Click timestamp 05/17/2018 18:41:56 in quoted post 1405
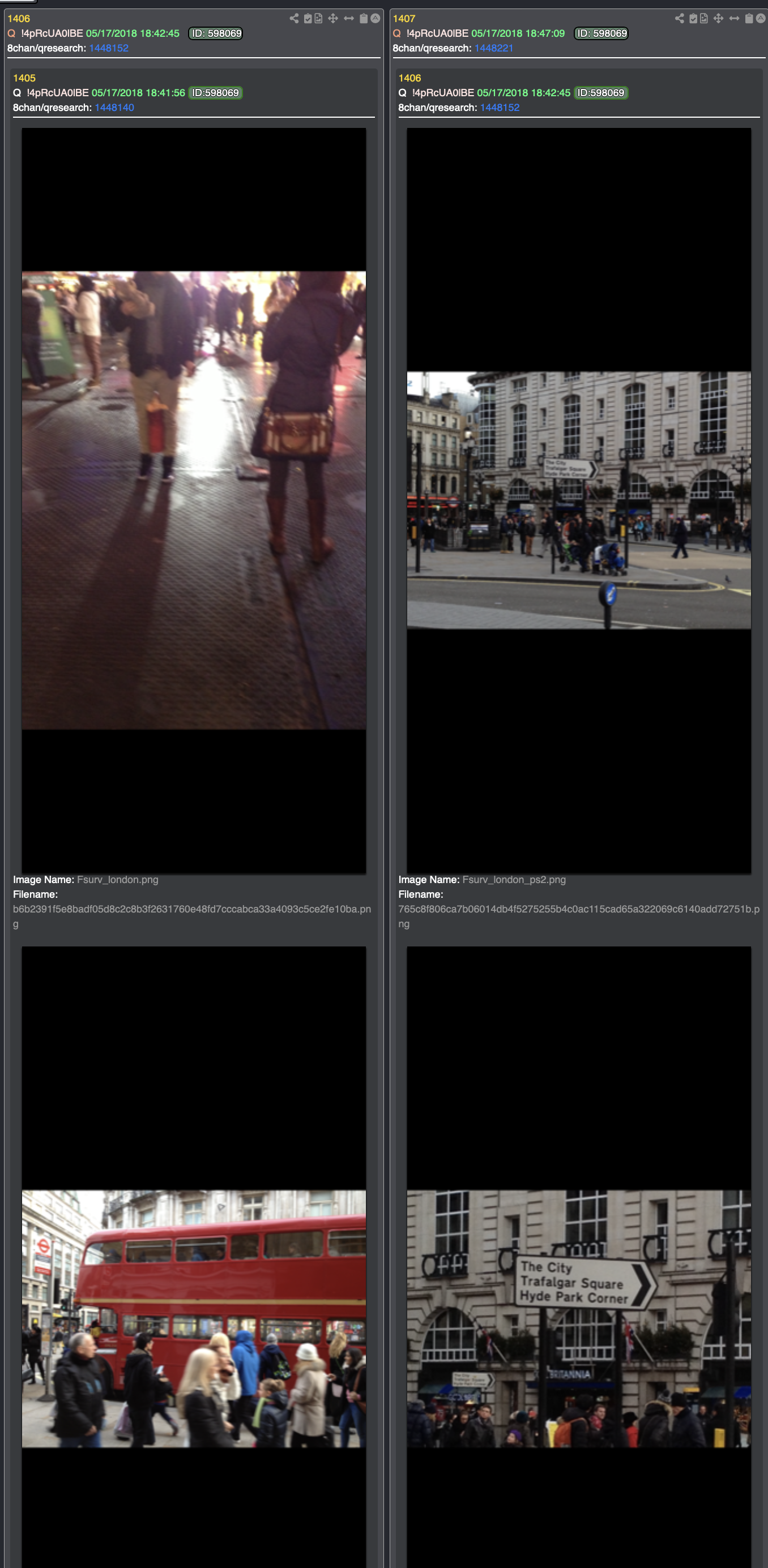 click(x=138, y=92)
